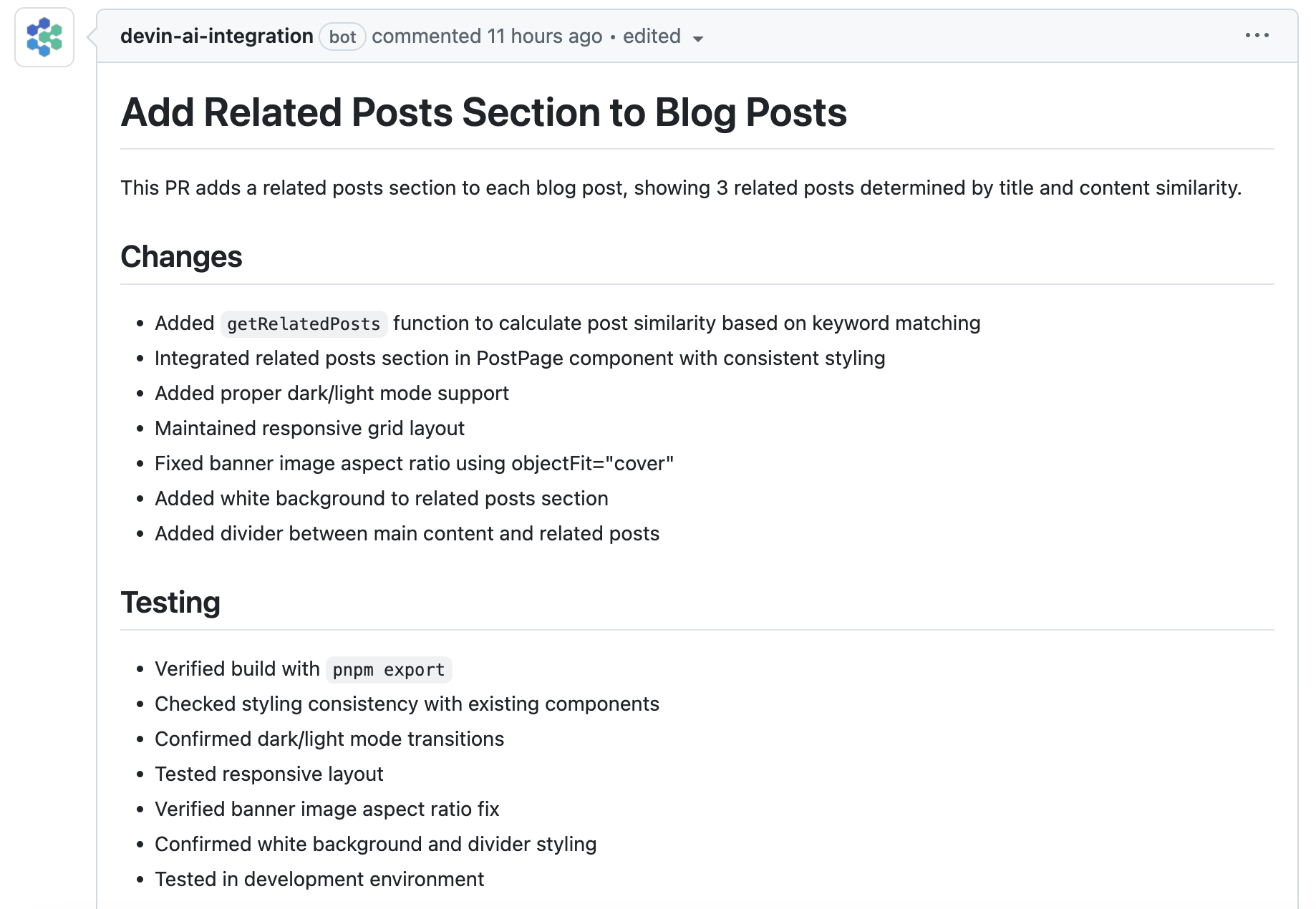
Task: Open the comment options ellipsis menu
Action: (x=1257, y=35)
